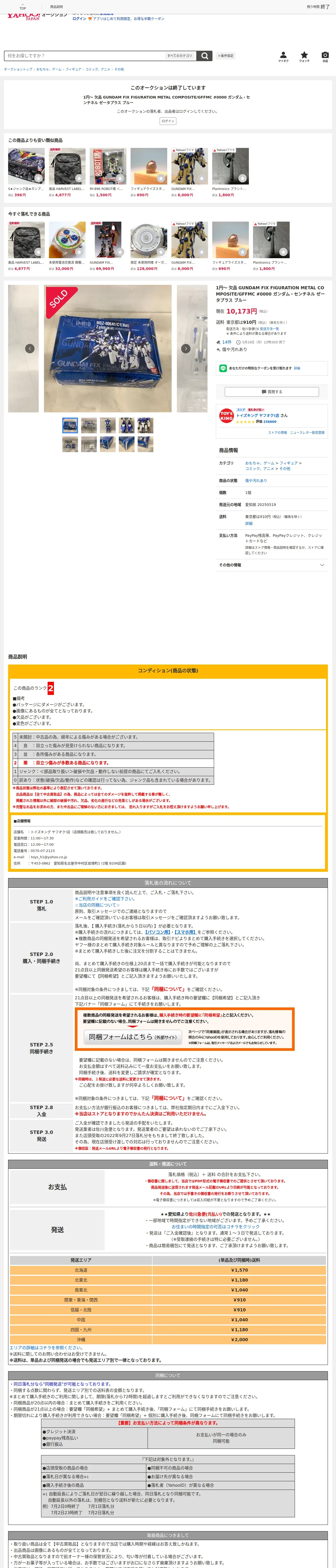Open the shipping 詳細 link under 送料
The image size is (336, 1568).
[249, 523]
